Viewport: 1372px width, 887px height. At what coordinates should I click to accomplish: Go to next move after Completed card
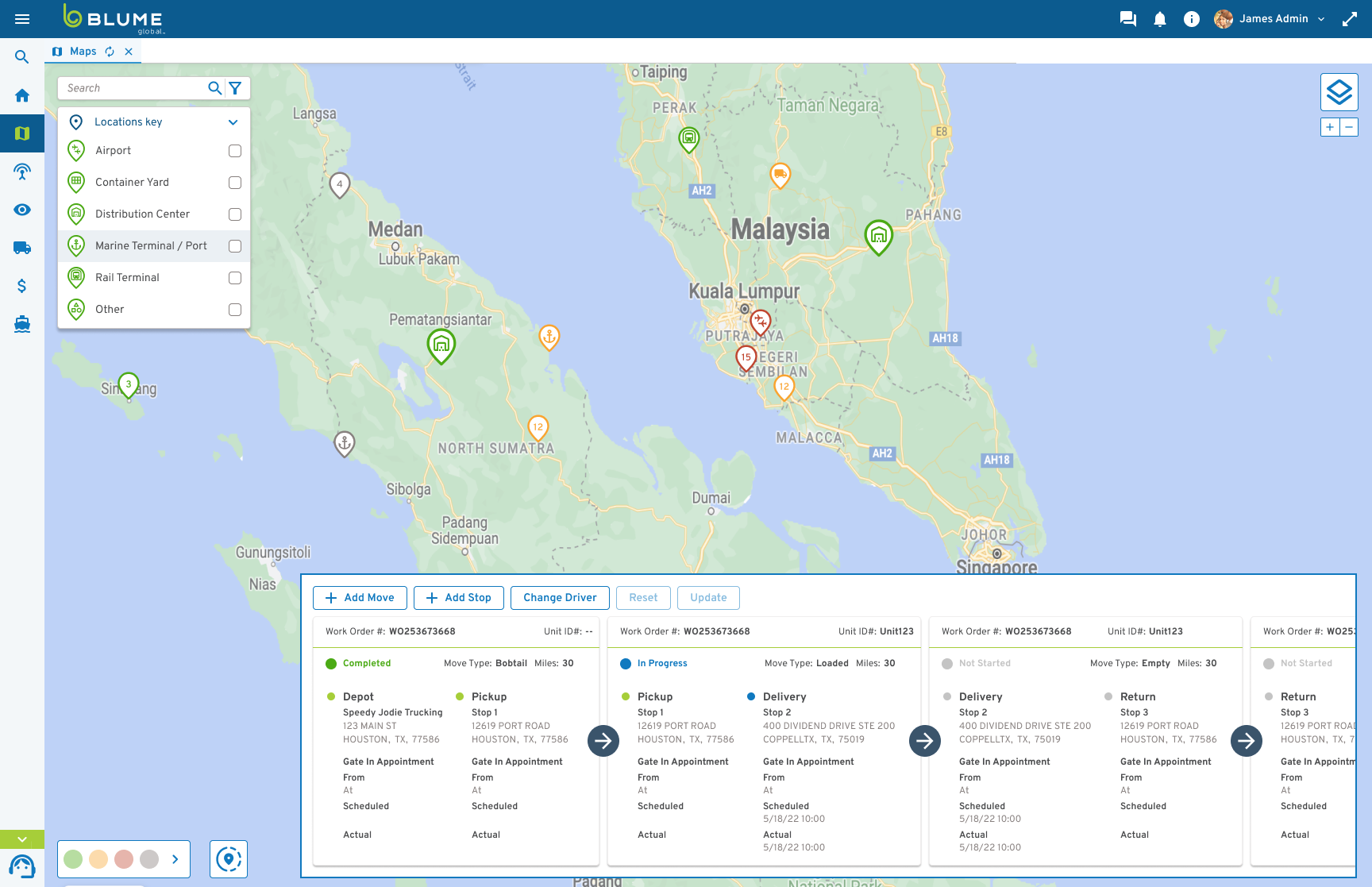(x=603, y=741)
